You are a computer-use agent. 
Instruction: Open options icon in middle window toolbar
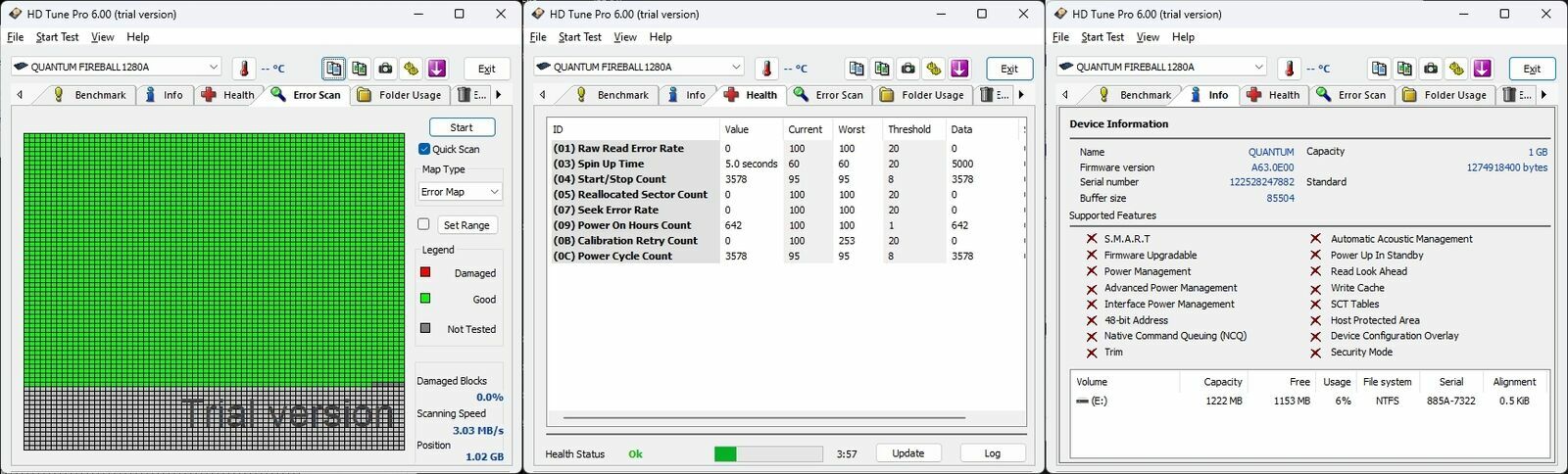coord(933,69)
